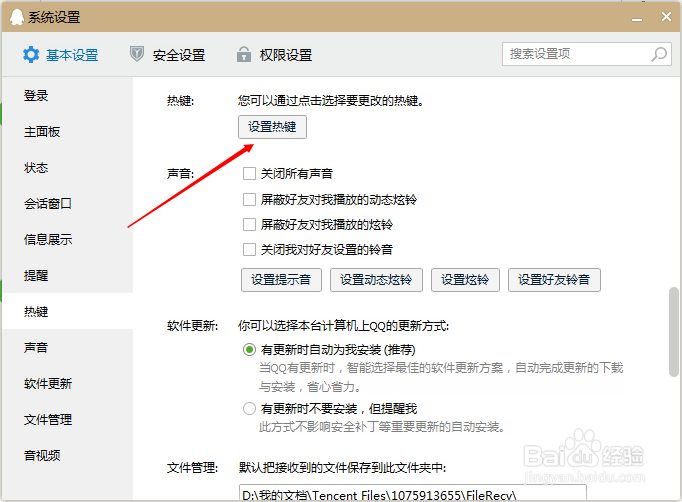Select 声音 in the sidebar
Viewport: 682px width, 502px height.
pyautogui.click(x=67, y=348)
